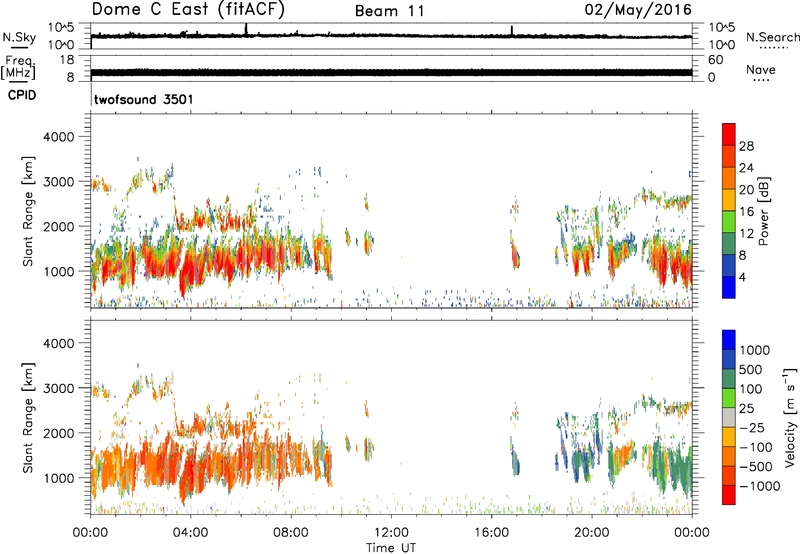Click the "Dome C East (fitACF)" title
Screen dimensions: 800x554
188,10
